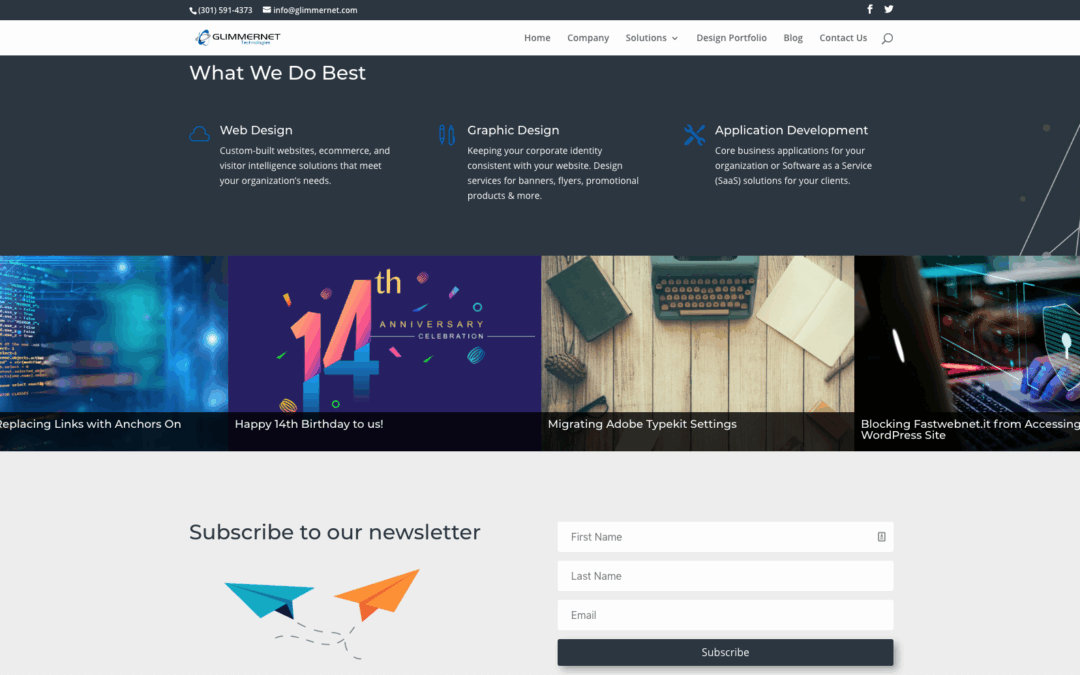Focus the Last Name input field
This screenshot has height=675, width=1080.
[x=725, y=576]
